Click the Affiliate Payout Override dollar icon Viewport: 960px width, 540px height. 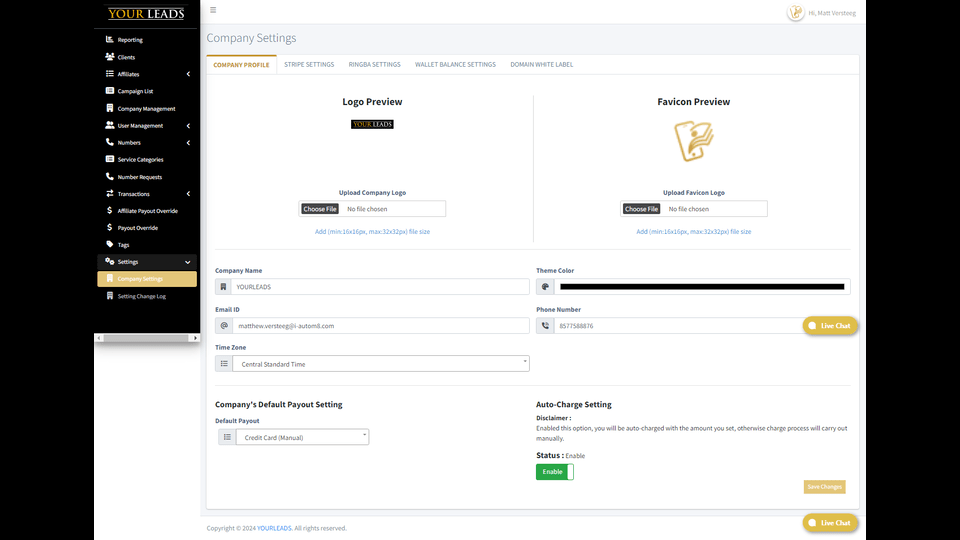coord(110,210)
